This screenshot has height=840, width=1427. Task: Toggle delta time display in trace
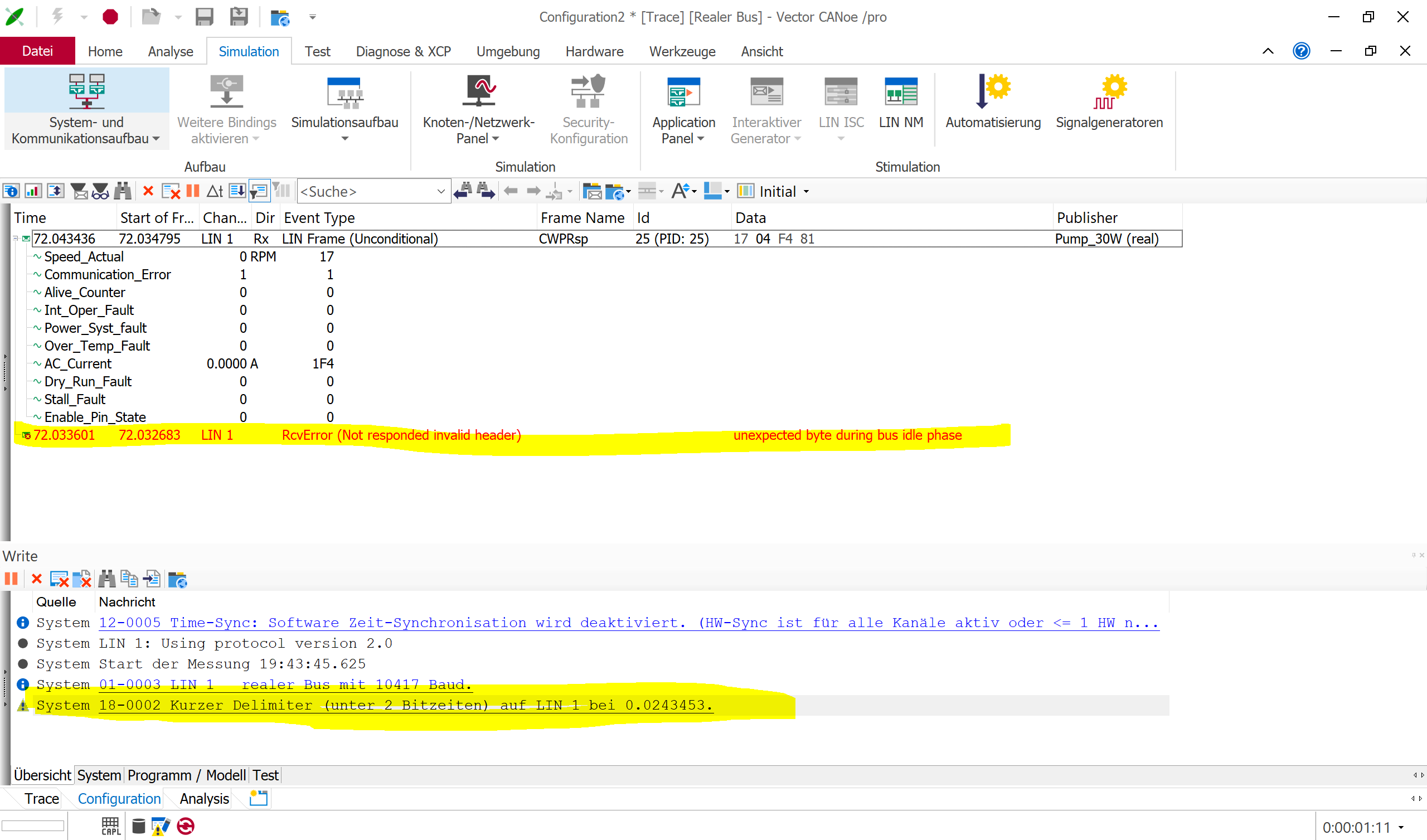[x=215, y=191]
